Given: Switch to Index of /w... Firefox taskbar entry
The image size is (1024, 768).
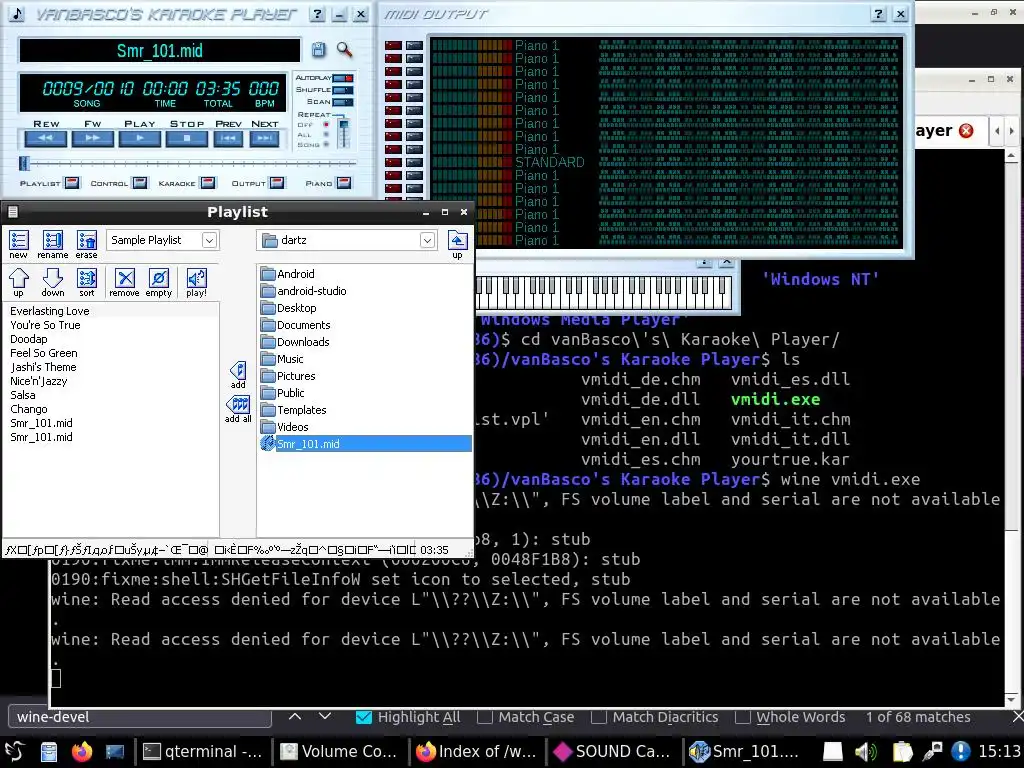Looking at the screenshot, I should click(x=475, y=752).
